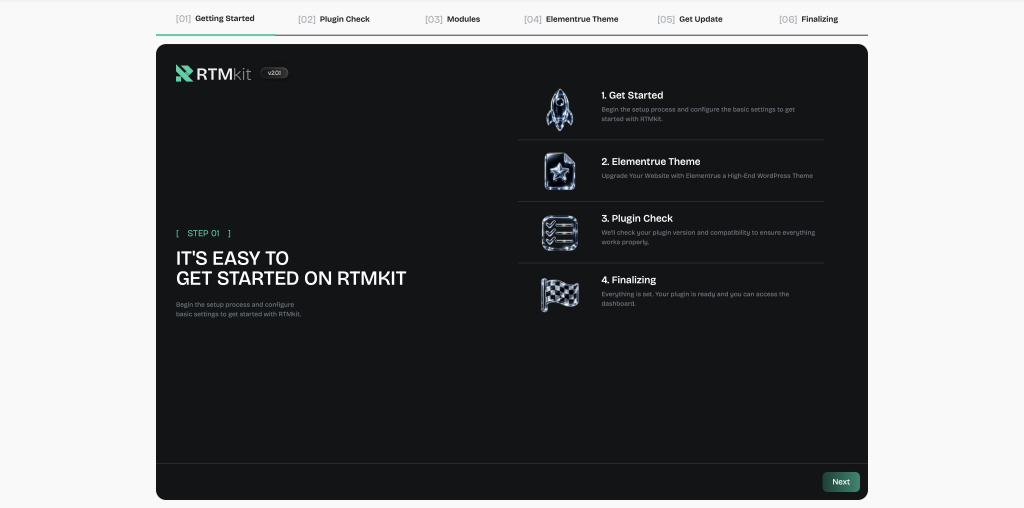Image resolution: width=1024 pixels, height=508 pixels.
Task: Click the rocket icon for Get Started
Action: point(559,109)
